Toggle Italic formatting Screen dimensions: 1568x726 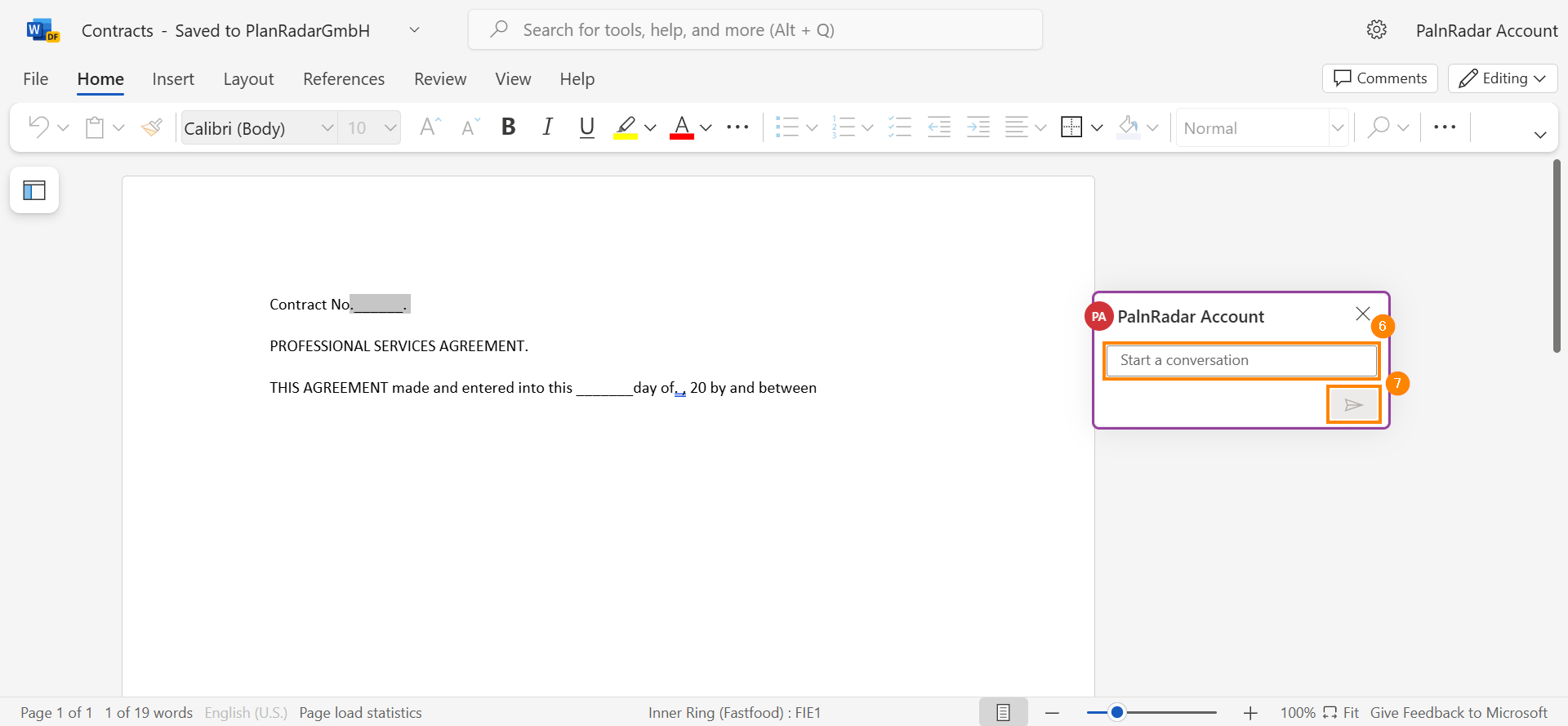pyautogui.click(x=547, y=127)
